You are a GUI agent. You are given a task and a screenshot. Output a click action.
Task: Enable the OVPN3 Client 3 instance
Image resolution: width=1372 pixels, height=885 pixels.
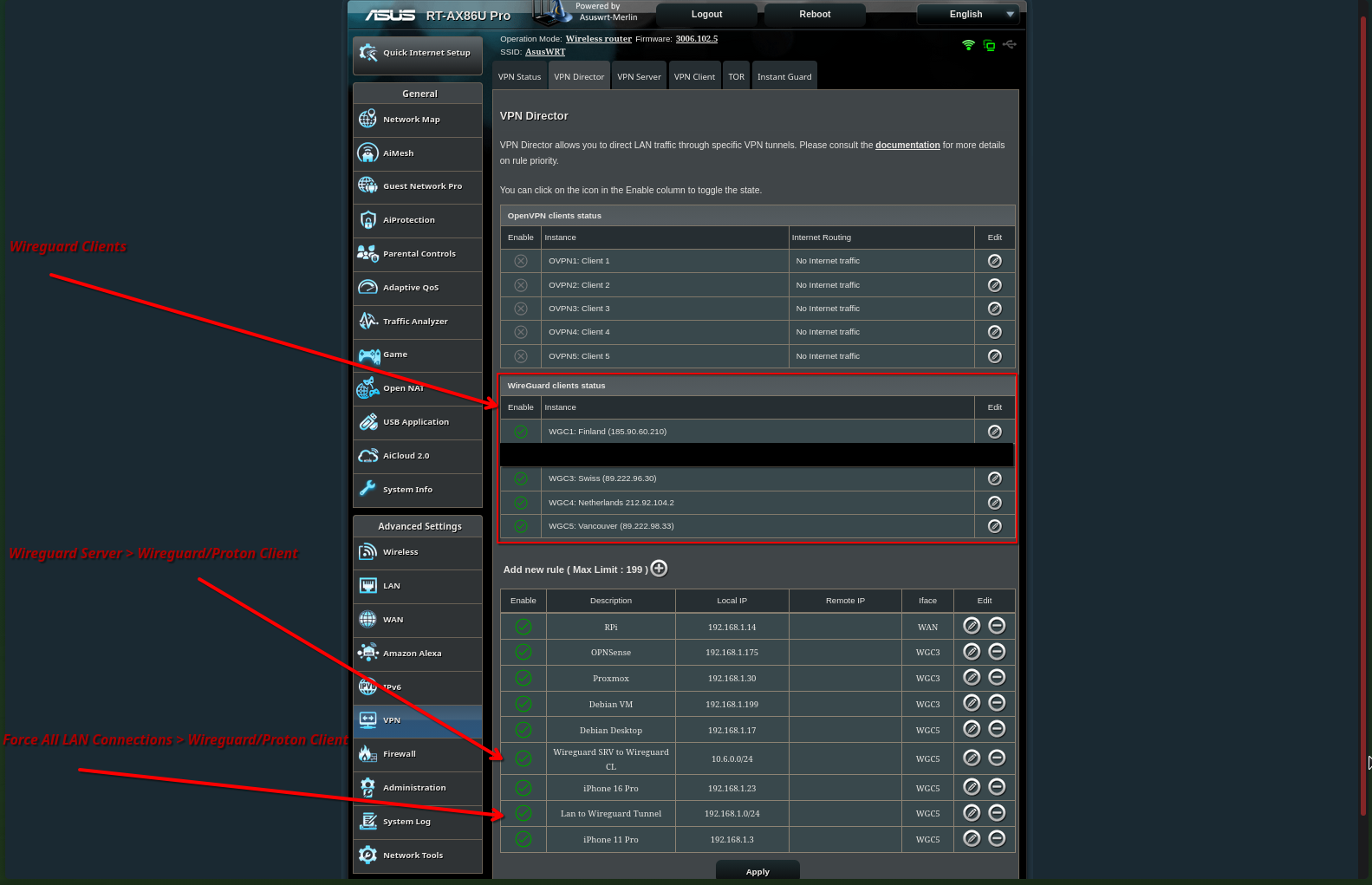tap(521, 309)
